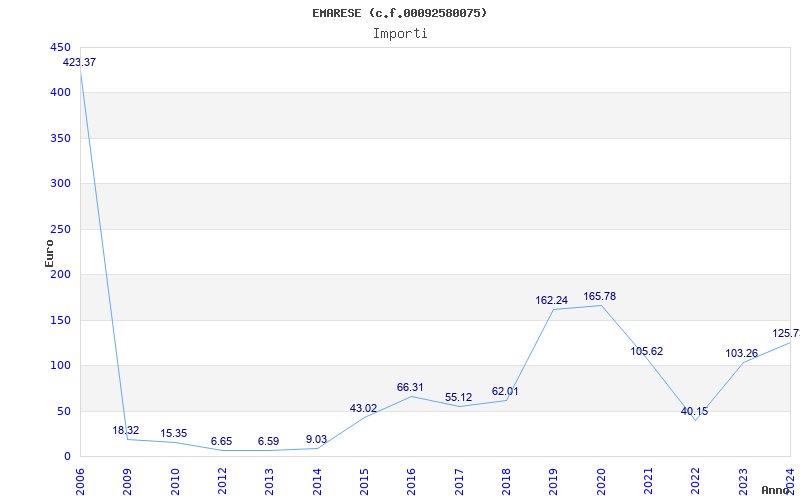Click data label 105.62
Image resolution: width=800 pixels, height=500 pixels.
coord(646,351)
